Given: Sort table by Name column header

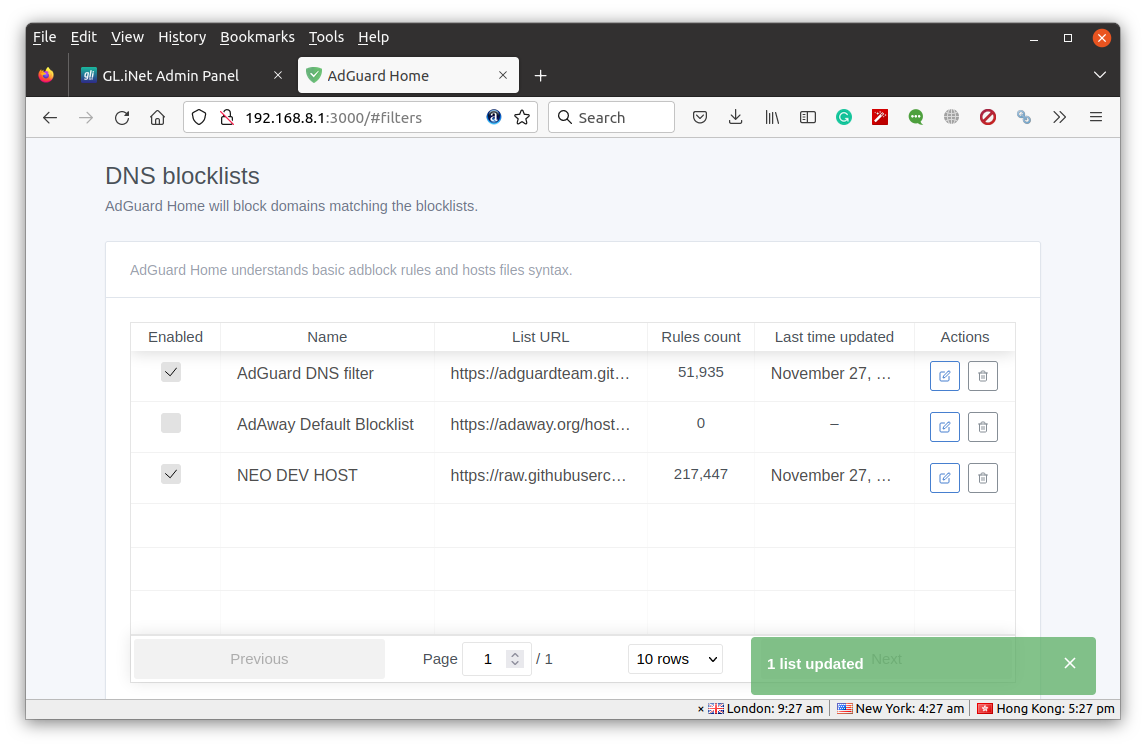Looking at the screenshot, I should pos(327,337).
